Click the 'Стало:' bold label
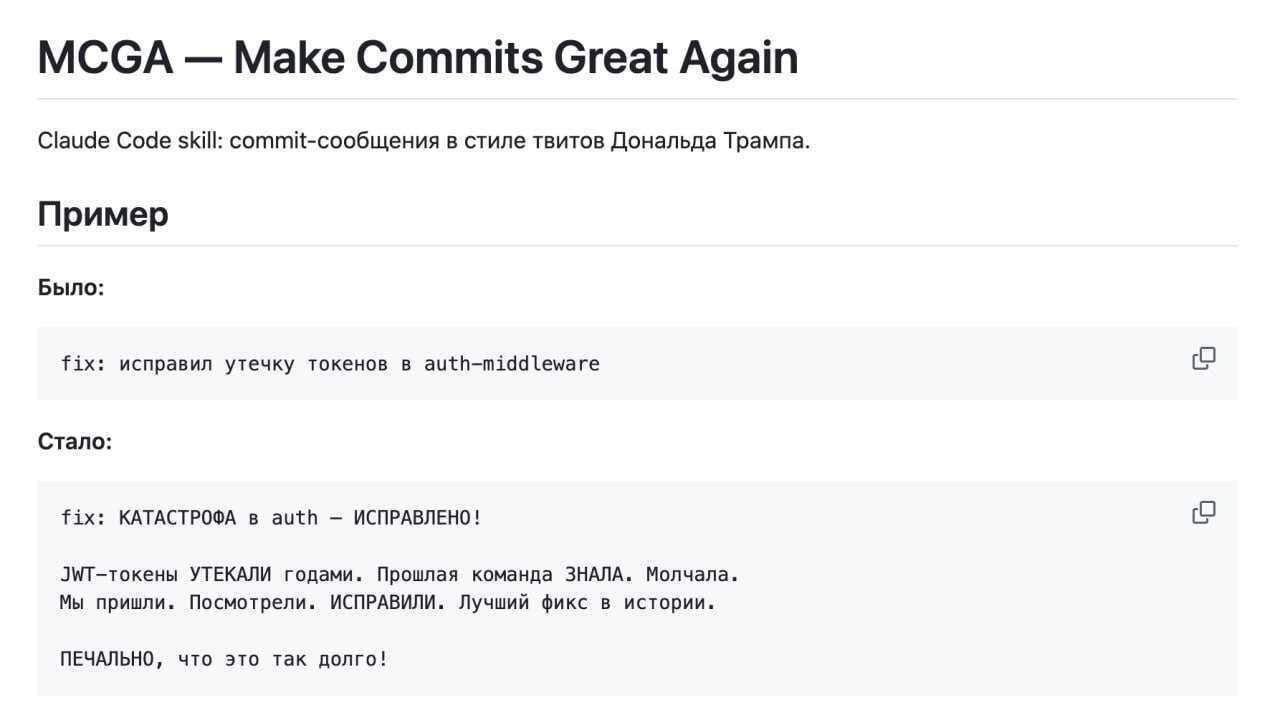 (x=75, y=442)
